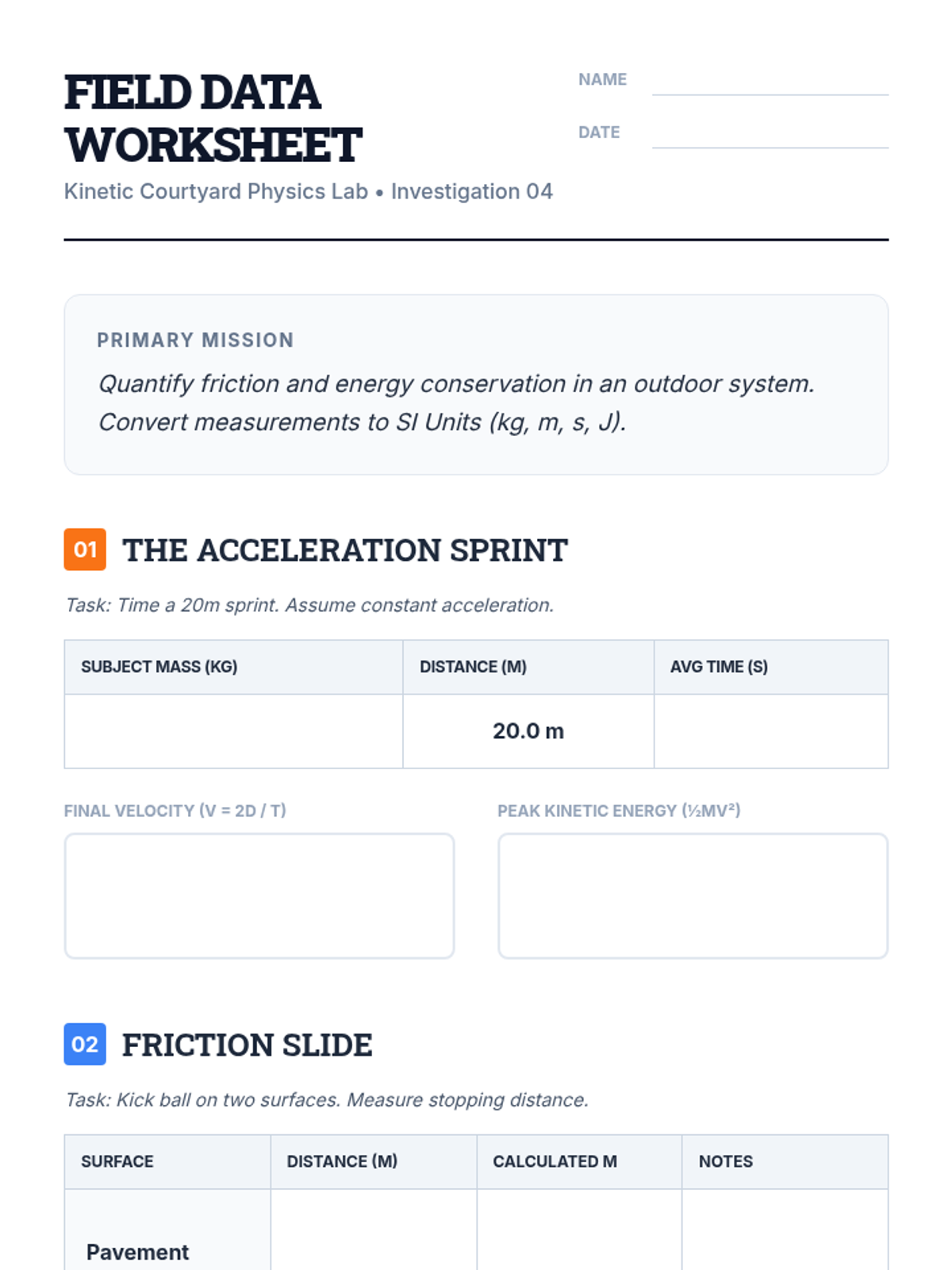Click the Field Data Worksheet title

(x=213, y=118)
